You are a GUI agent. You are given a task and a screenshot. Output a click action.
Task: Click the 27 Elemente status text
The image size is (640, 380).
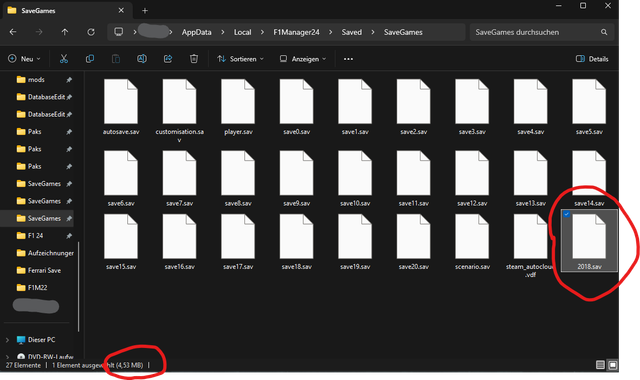click(23, 365)
